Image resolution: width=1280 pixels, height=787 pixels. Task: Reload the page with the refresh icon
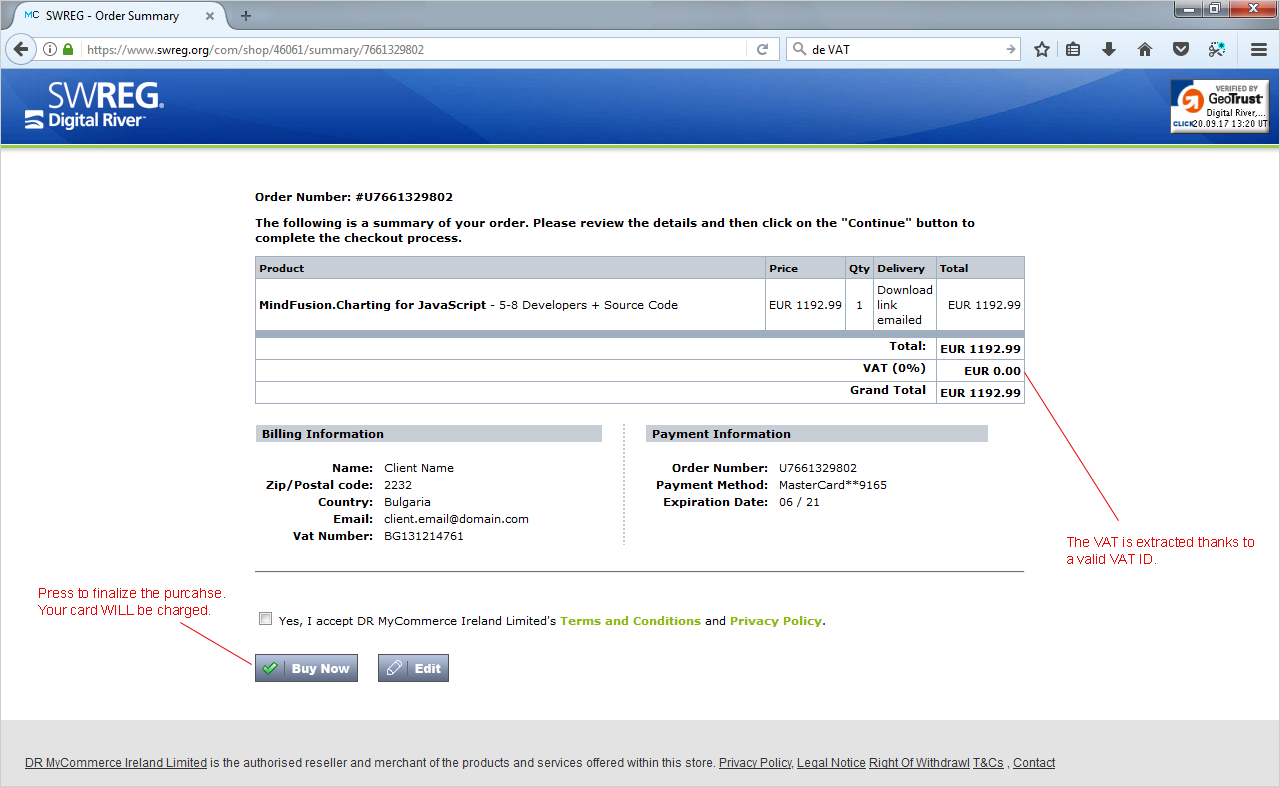pos(762,49)
